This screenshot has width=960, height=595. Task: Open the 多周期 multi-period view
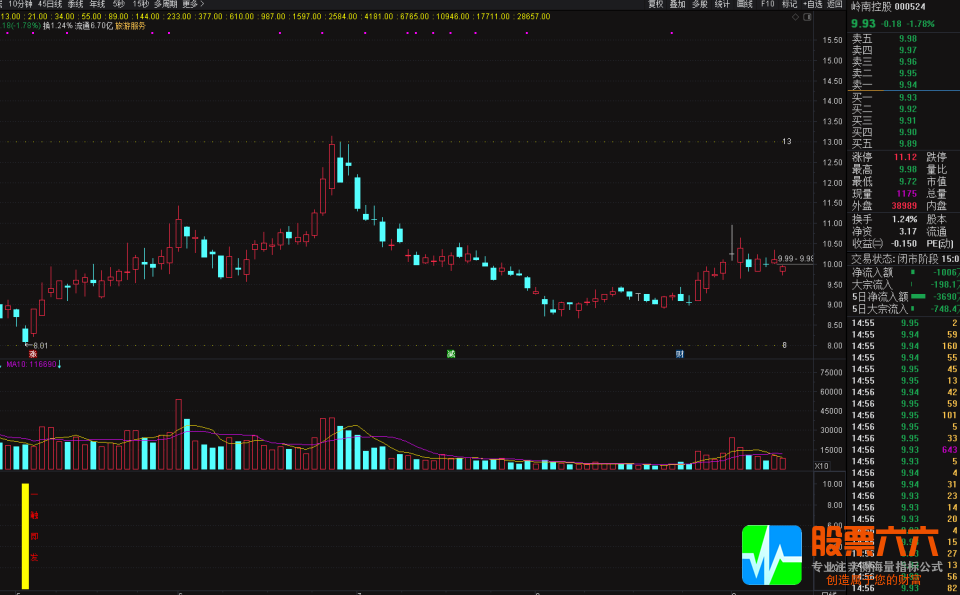coord(165,4)
